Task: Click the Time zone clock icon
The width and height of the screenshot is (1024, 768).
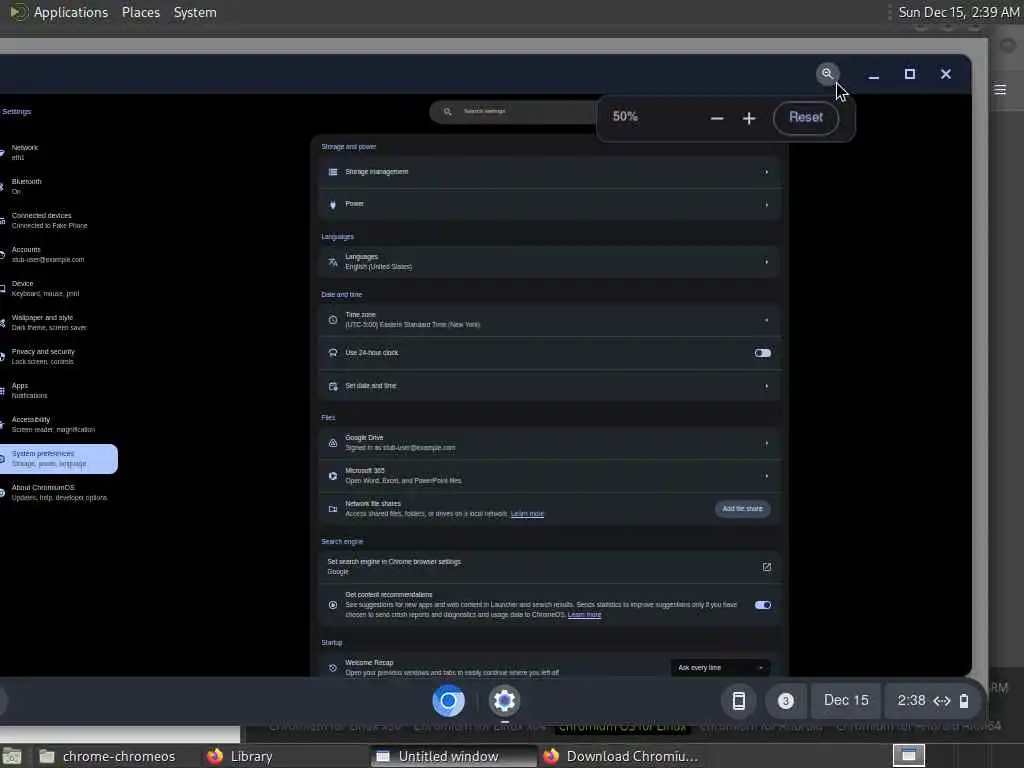Action: tap(333, 320)
